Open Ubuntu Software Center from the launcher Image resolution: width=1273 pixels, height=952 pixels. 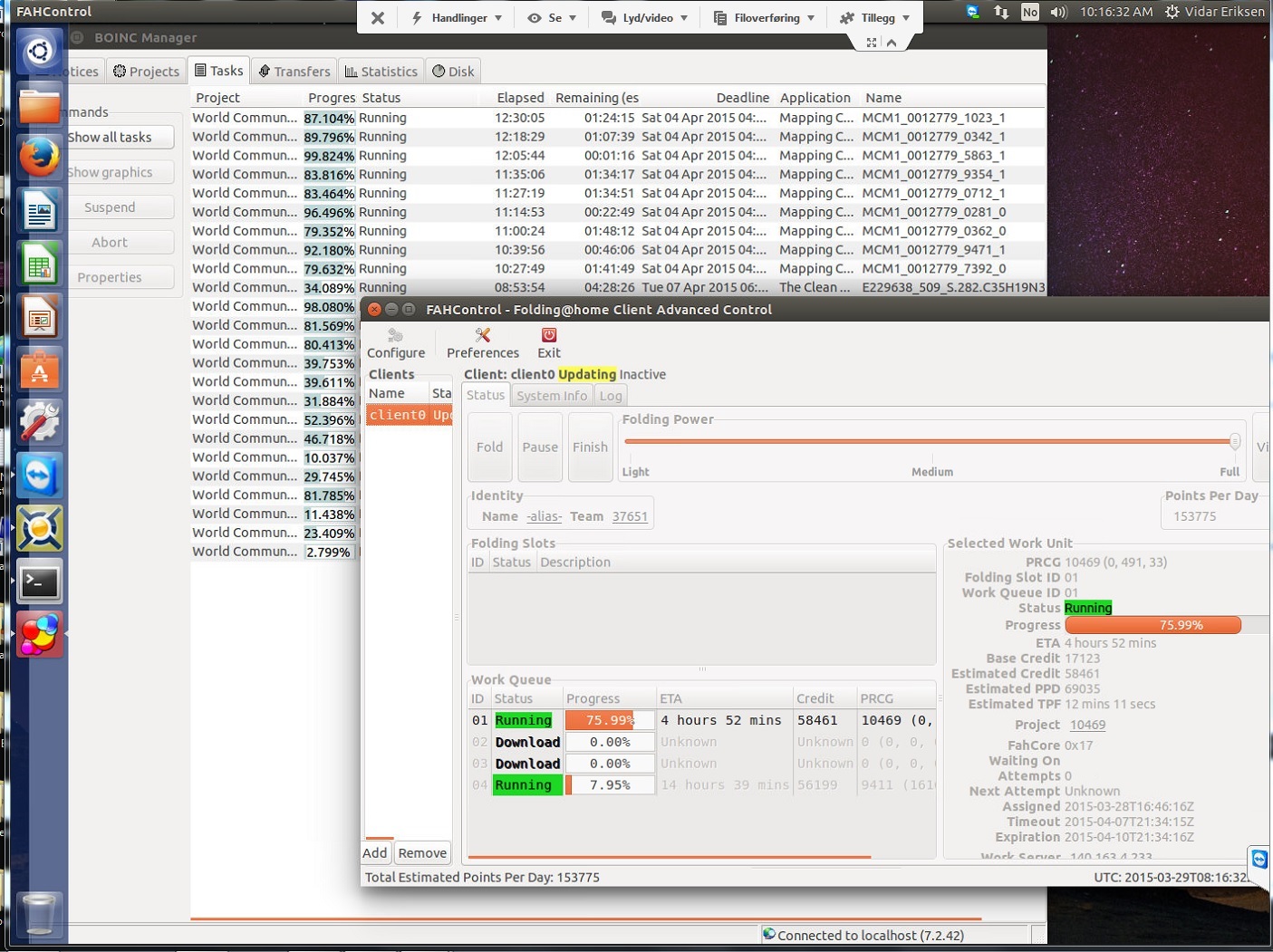(39, 370)
